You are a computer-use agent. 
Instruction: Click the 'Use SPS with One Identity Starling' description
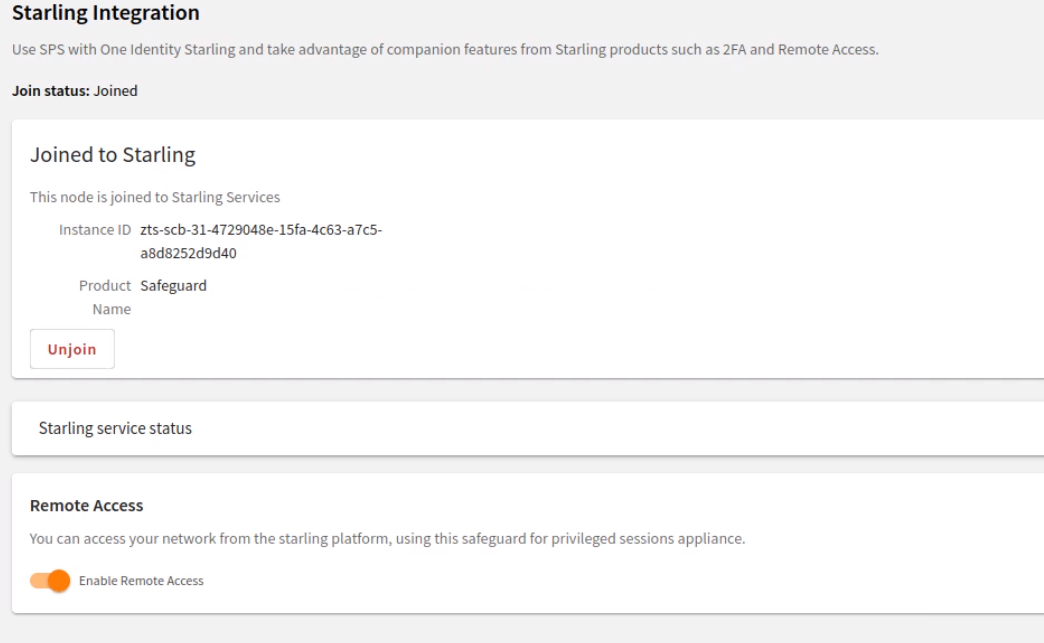coord(445,49)
